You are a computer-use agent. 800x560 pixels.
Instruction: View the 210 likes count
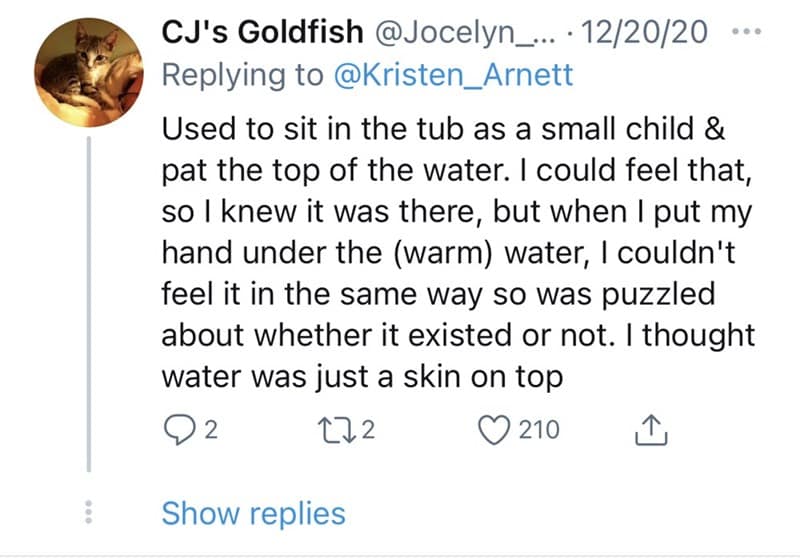(538, 431)
